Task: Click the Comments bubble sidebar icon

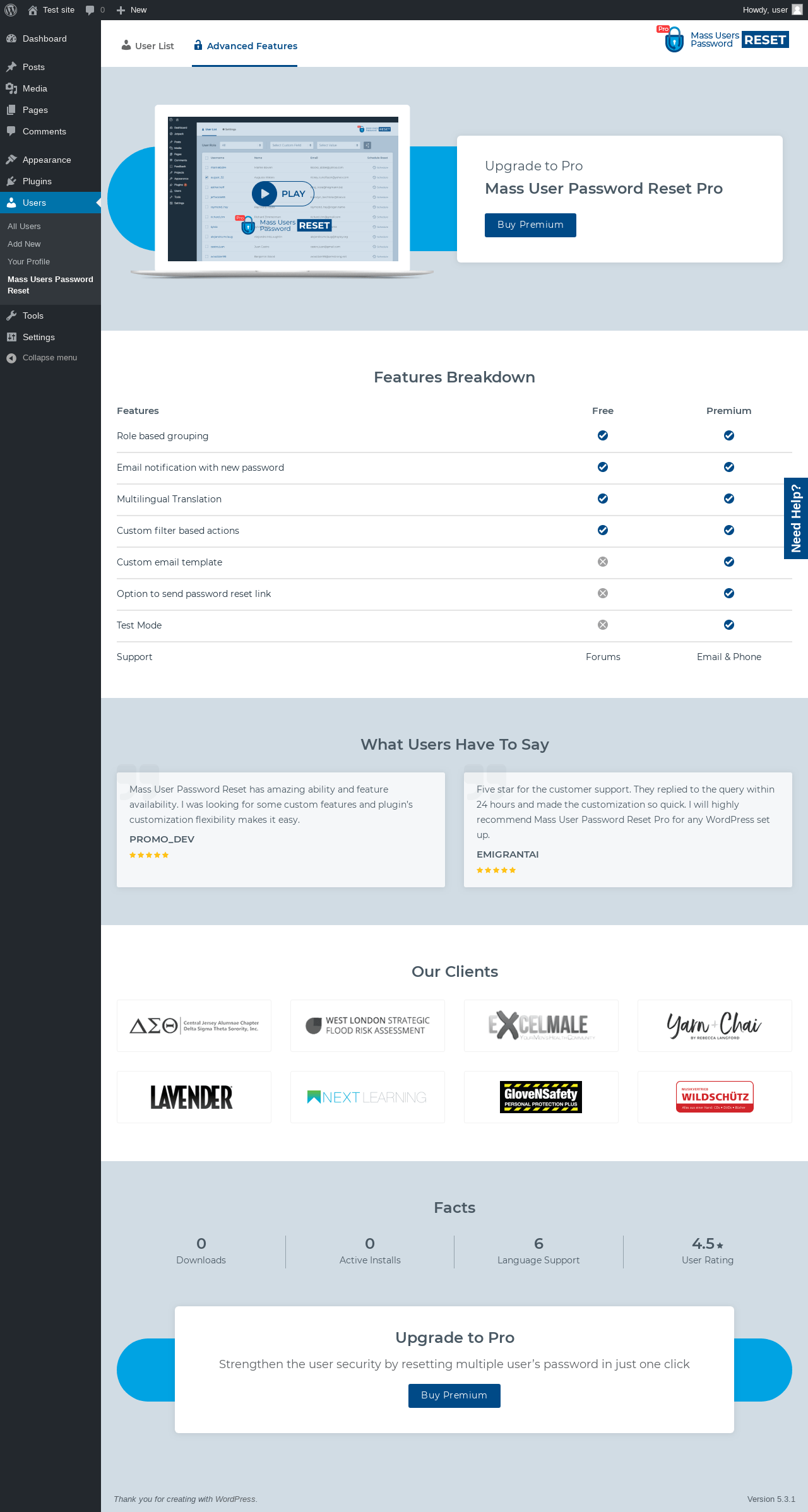Action: pyautogui.click(x=11, y=131)
